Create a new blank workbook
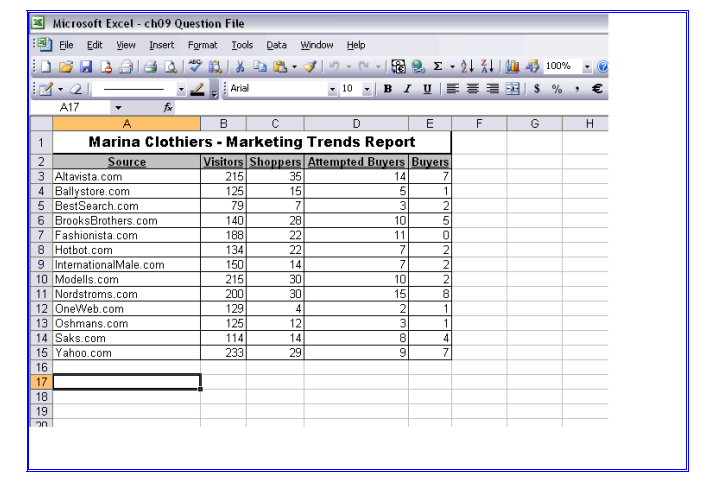Screen dimensions: 707x483 tap(46, 67)
